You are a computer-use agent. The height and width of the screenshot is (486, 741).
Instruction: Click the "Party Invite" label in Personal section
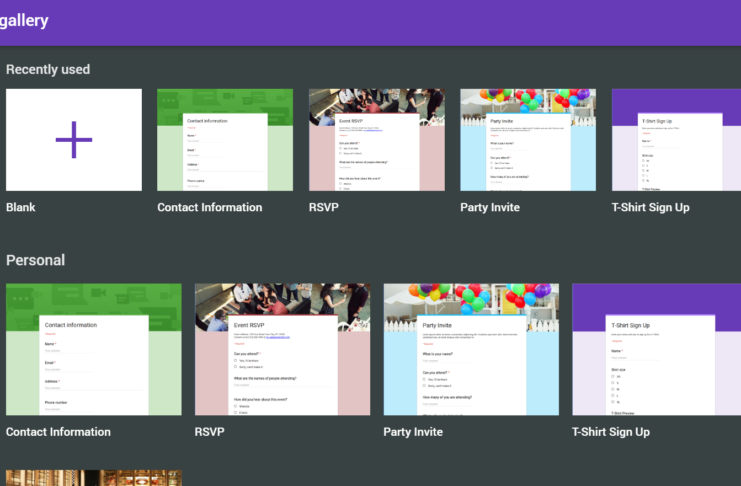pyautogui.click(x=413, y=432)
